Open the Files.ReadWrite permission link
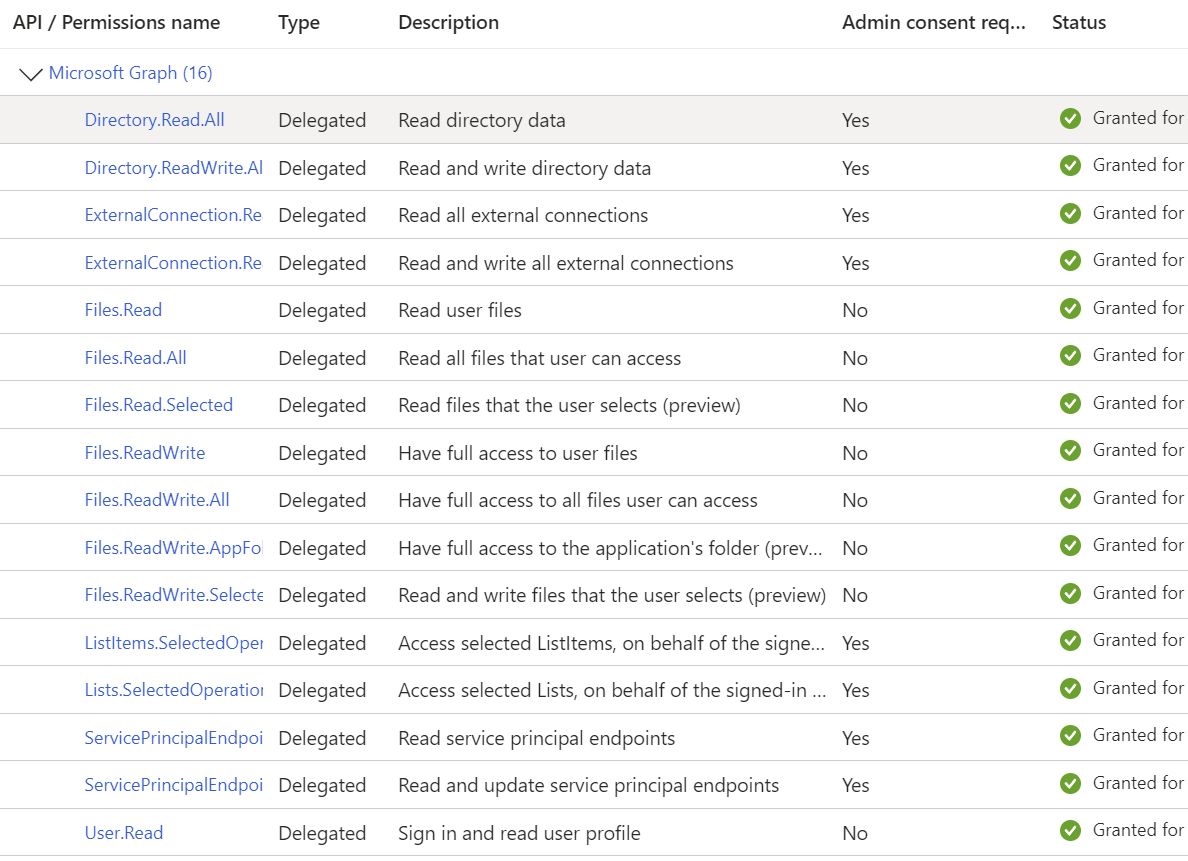1188x861 pixels. [x=145, y=452]
